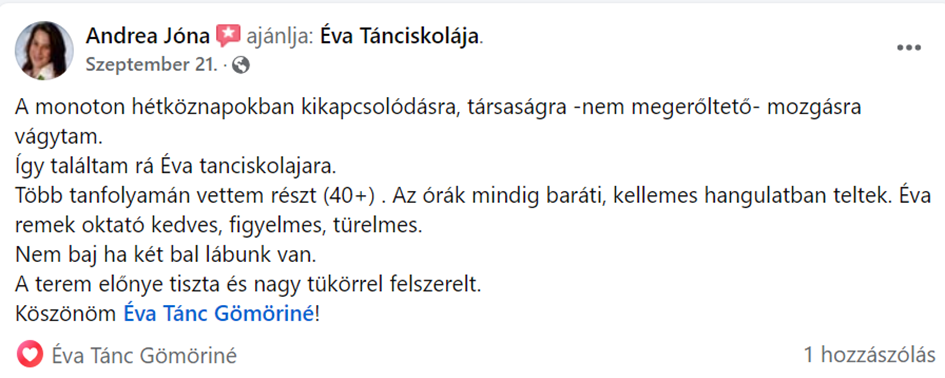Click the word 'Köszönöm' in the post
Screen dimensions: 945x378
click(x=66, y=313)
